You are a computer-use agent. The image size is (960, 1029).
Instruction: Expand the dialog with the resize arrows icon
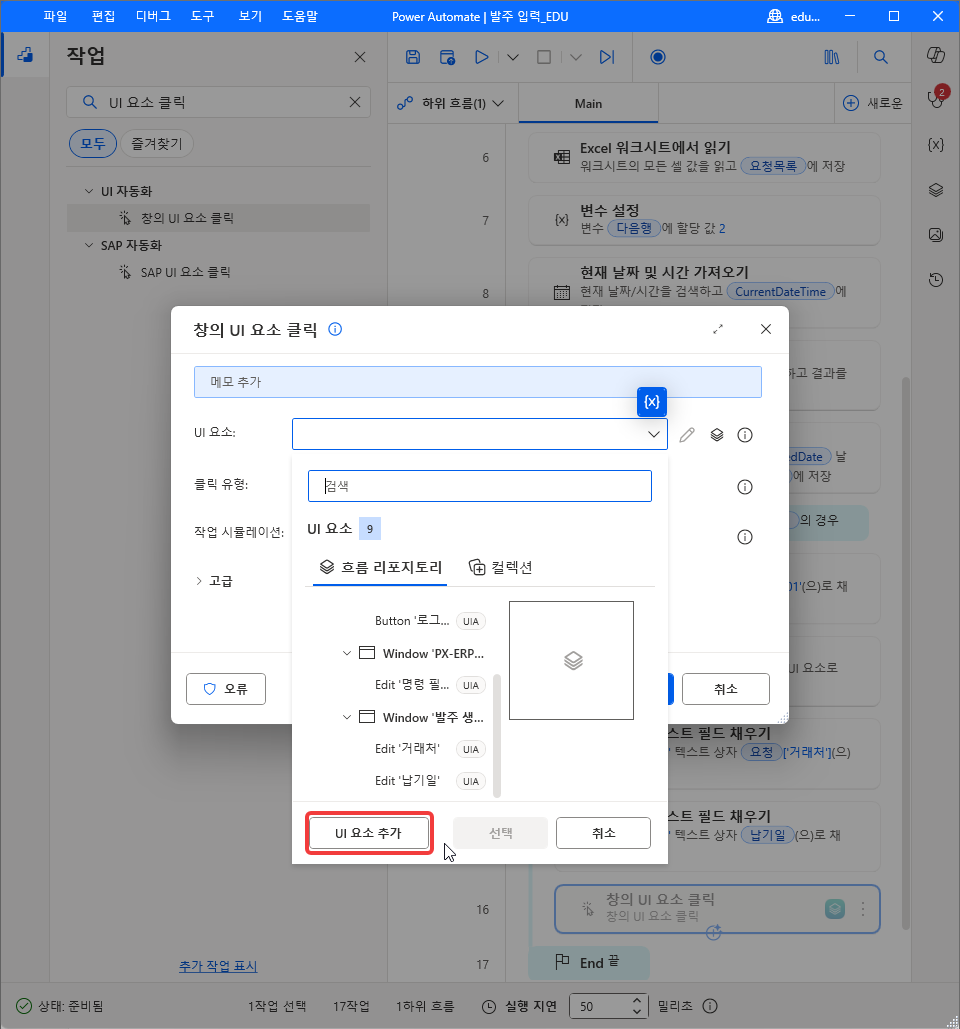pyautogui.click(x=718, y=329)
